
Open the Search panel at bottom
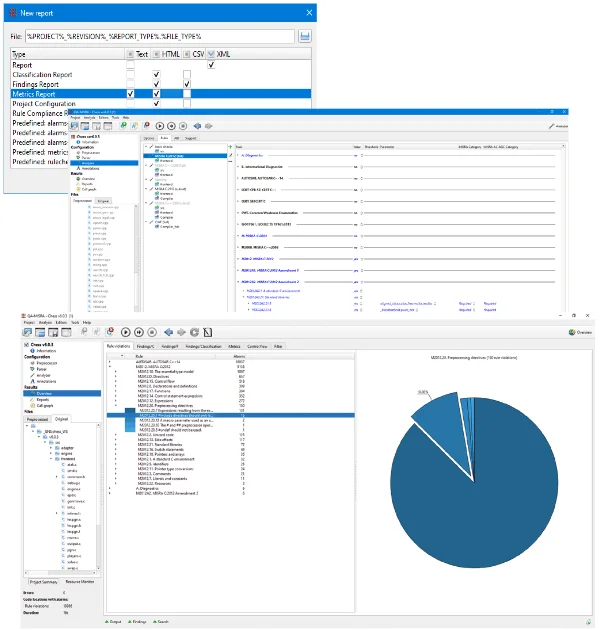(160, 622)
